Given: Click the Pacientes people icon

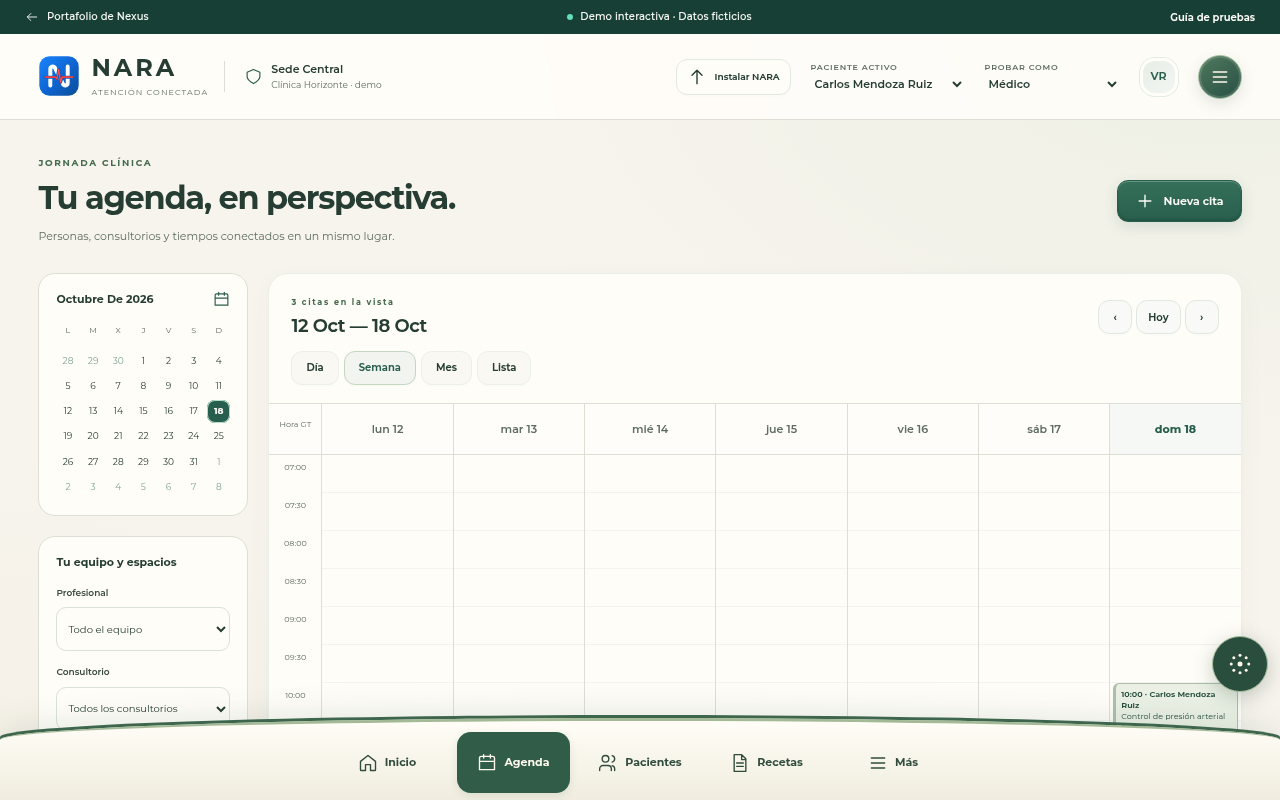Looking at the screenshot, I should tap(607, 763).
